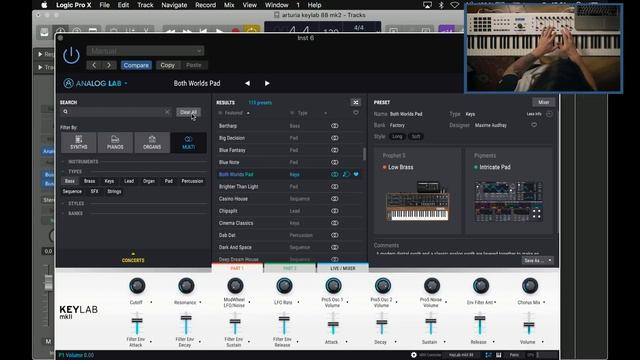640x360 pixels.
Task: Toggle the Lead type filter
Action: coord(129,181)
